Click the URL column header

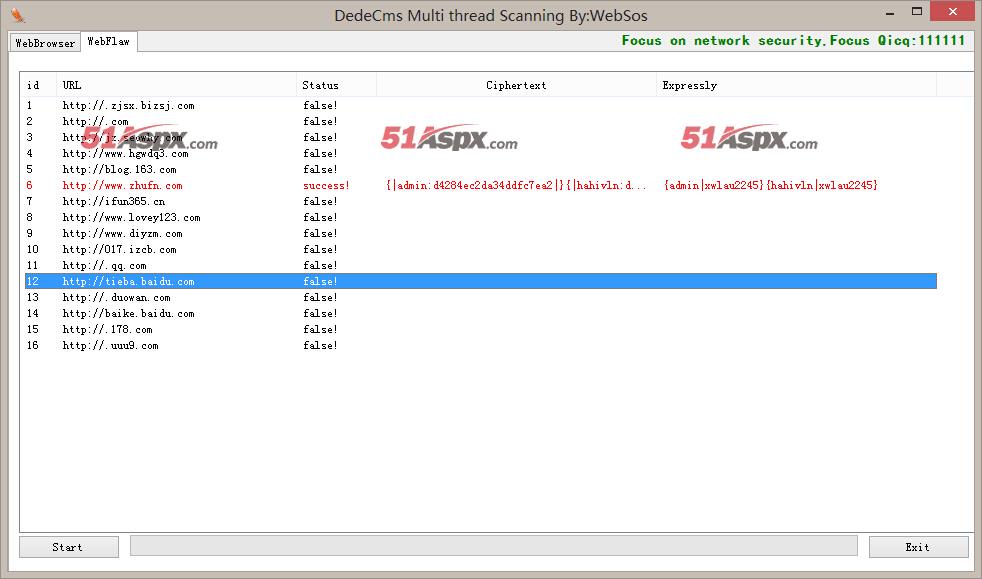pos(176,85)
